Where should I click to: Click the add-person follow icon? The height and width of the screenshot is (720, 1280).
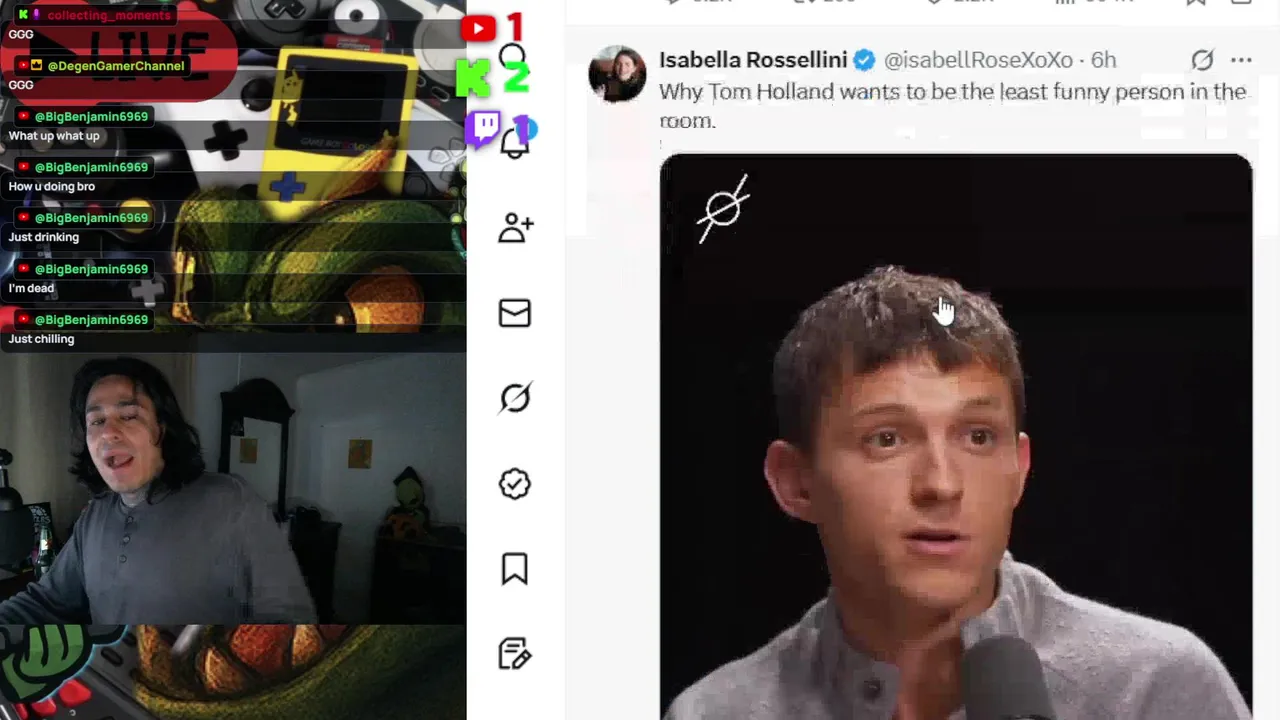pyautogui.click(x=516, y=228)
